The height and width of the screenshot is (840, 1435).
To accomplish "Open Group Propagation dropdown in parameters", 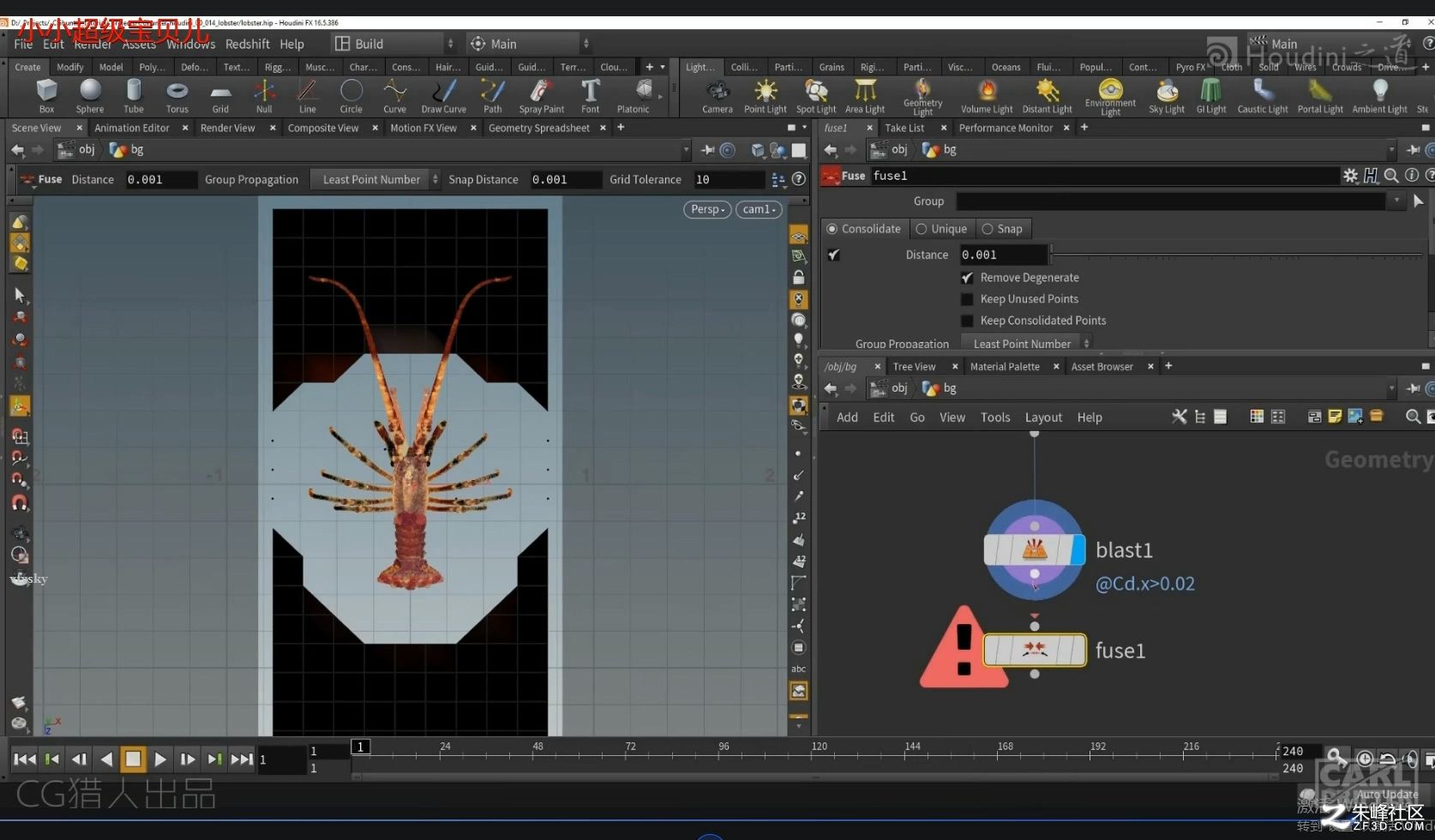I will (x=1027, y=344).
